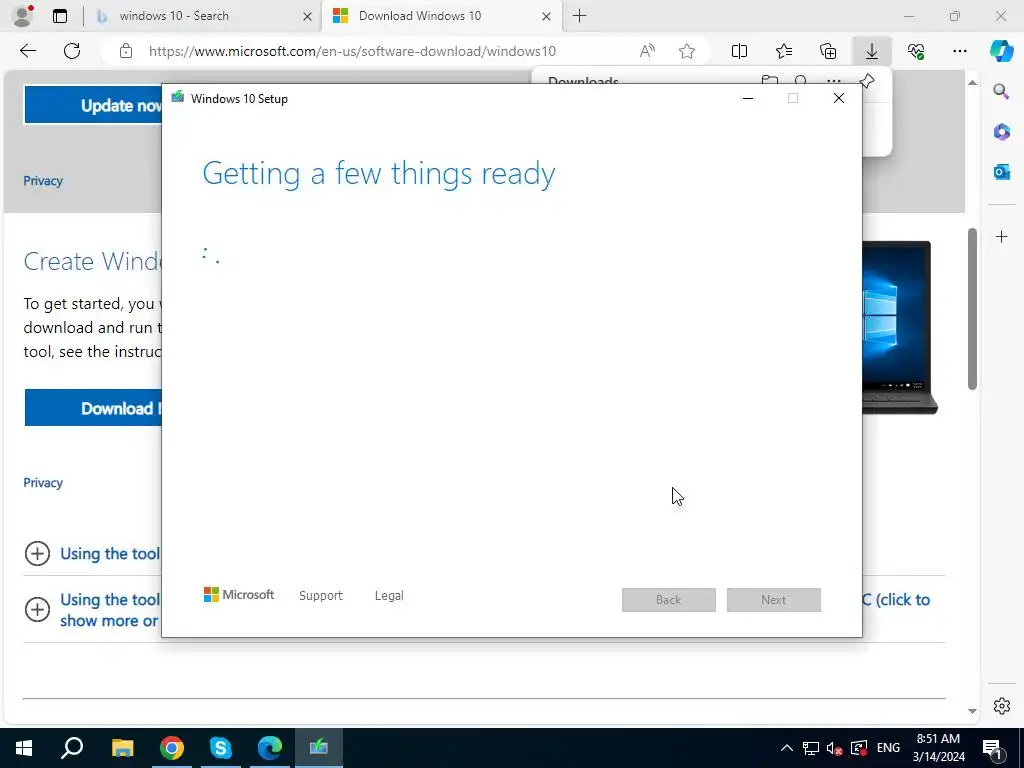Click the Download tool button
Image resolution: width=1024 pixels, height=768 pixels.
93,408
